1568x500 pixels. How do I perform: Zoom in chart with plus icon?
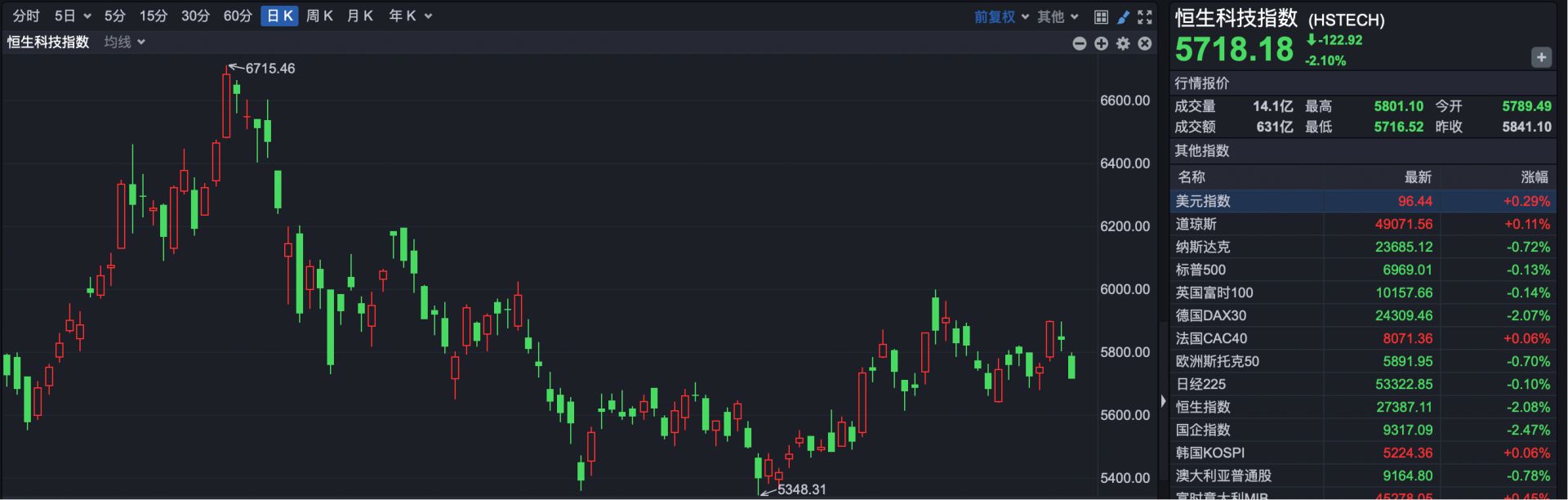(1101, 43)
